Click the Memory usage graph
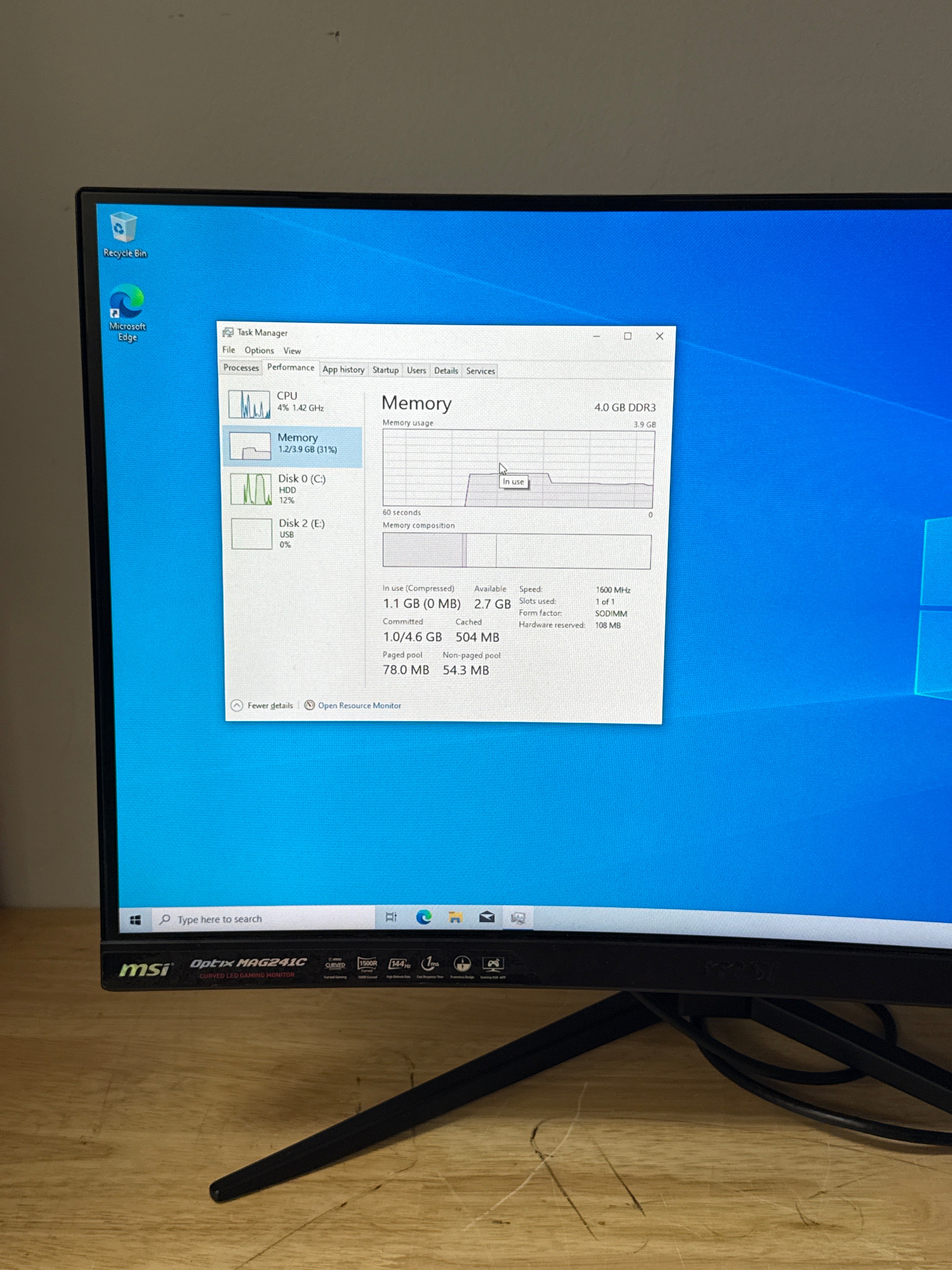952x1270 pixels. tap(518, 468)
